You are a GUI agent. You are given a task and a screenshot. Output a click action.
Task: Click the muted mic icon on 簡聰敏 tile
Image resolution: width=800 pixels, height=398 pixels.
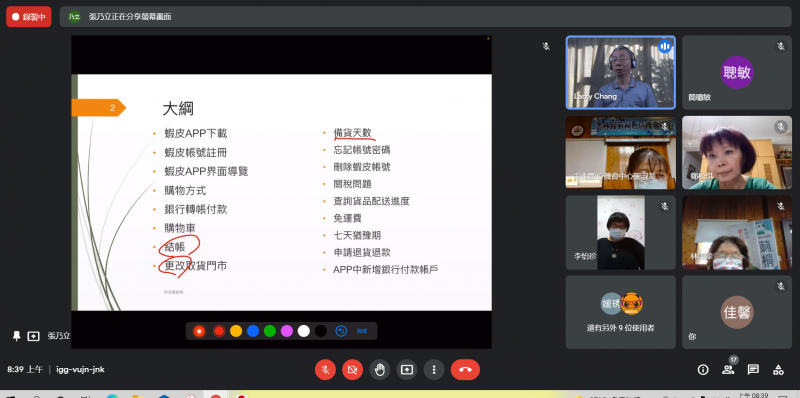[781, 46]
